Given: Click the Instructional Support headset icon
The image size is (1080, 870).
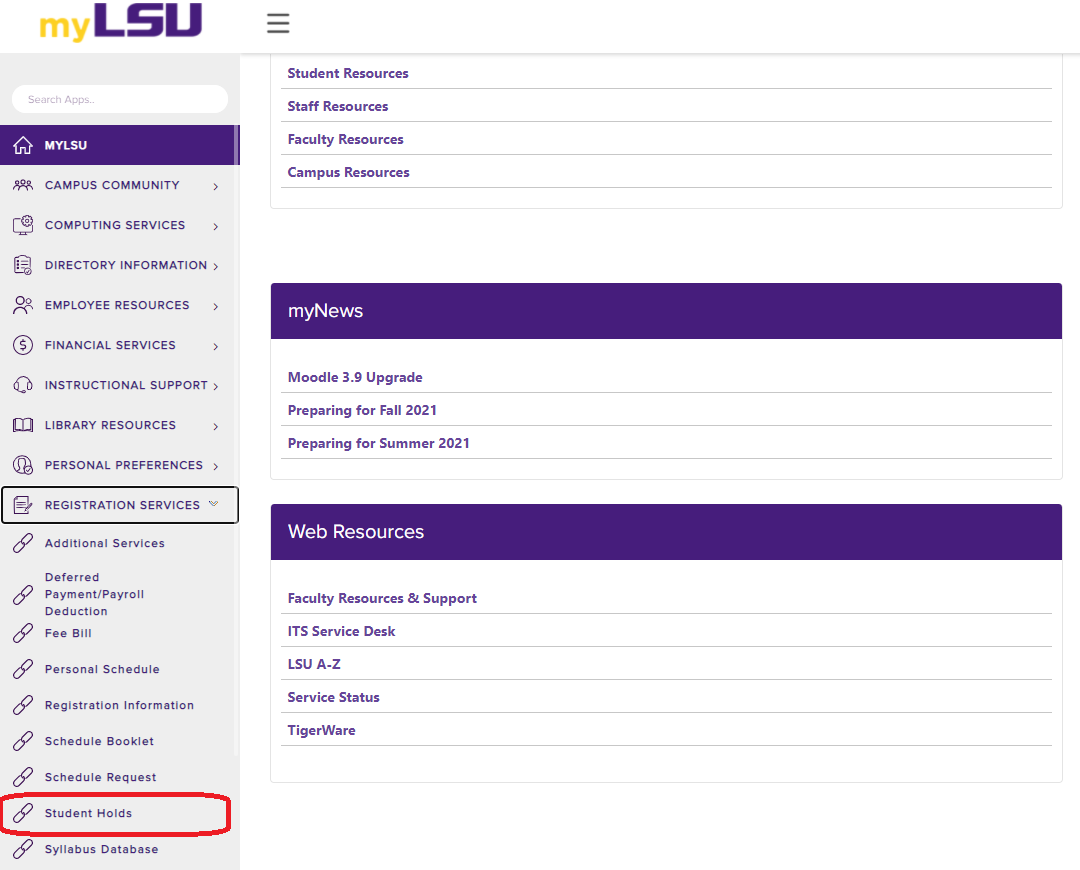Looking at the screenshot, I should tap(23, 385).
